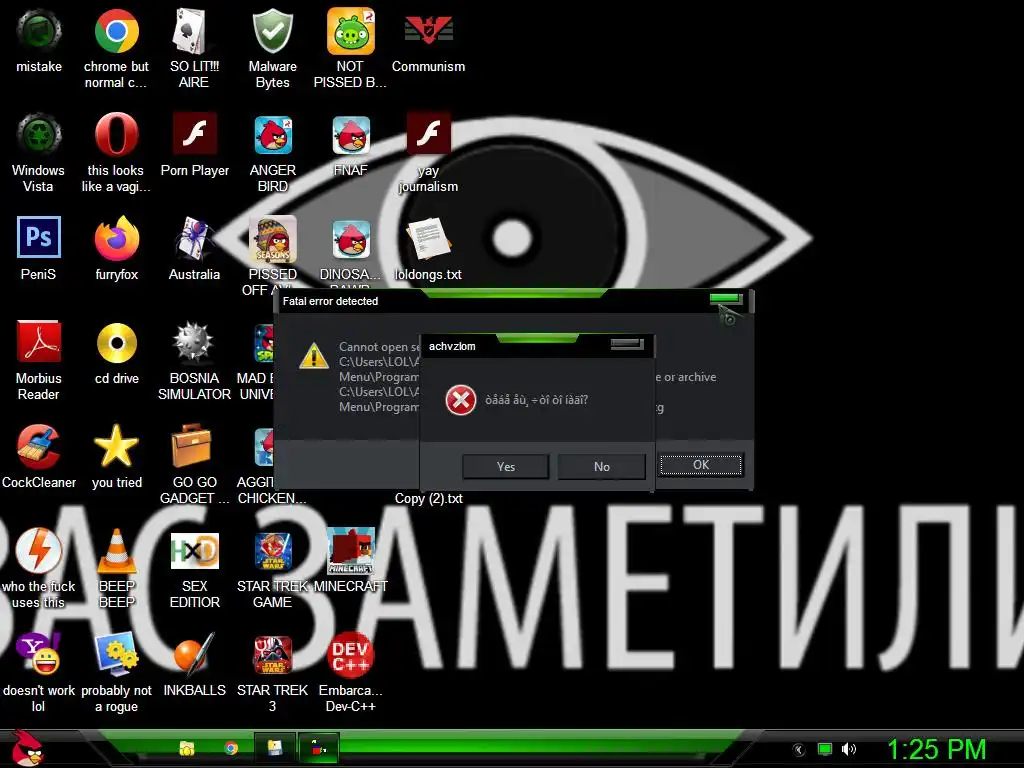Click the 'Embarca... Dev-C++' icon
The height and width of the screenshot is (768, 1024).
[351, 655]
